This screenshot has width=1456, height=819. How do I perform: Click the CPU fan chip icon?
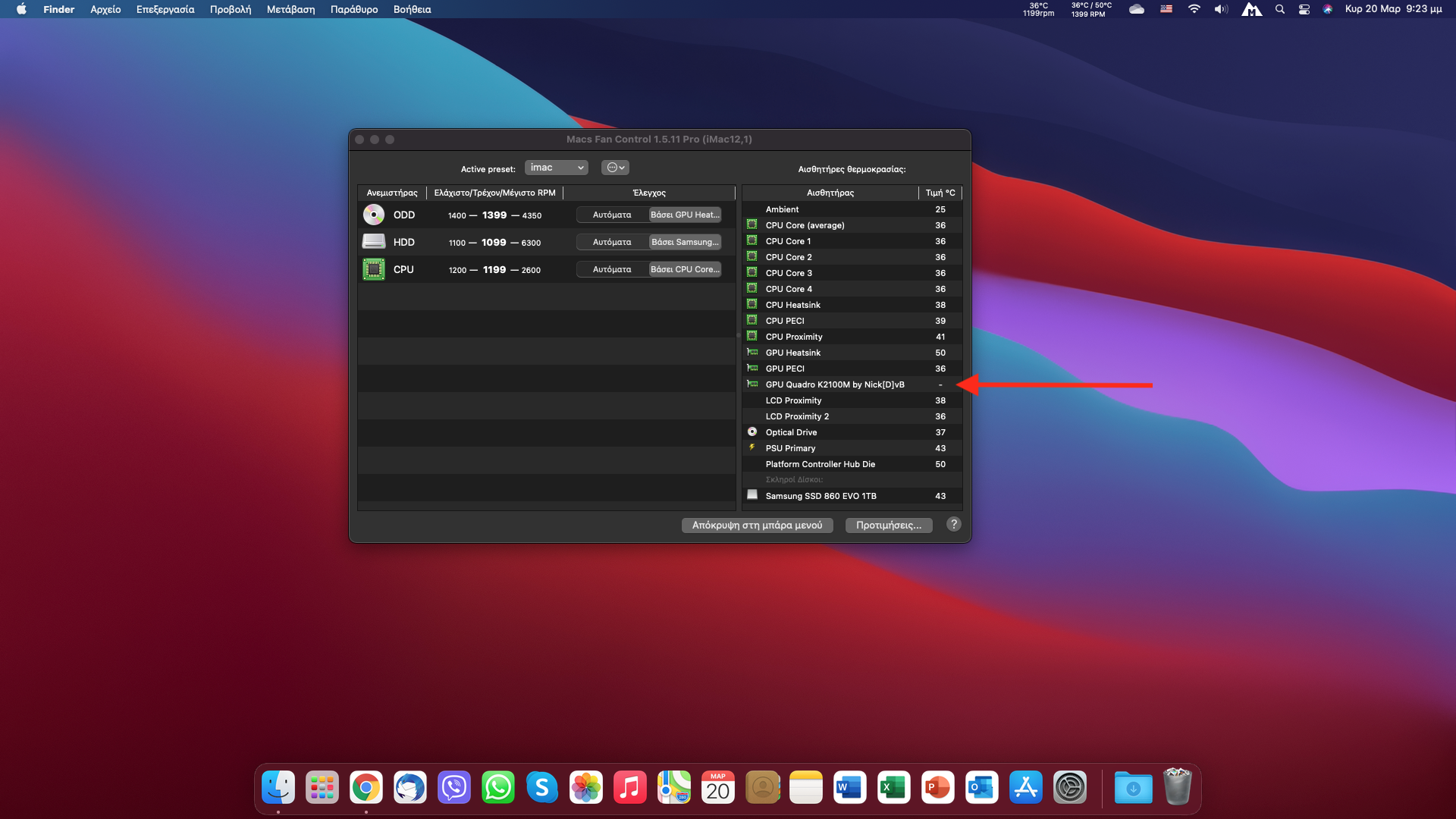[x=373, y=269]
